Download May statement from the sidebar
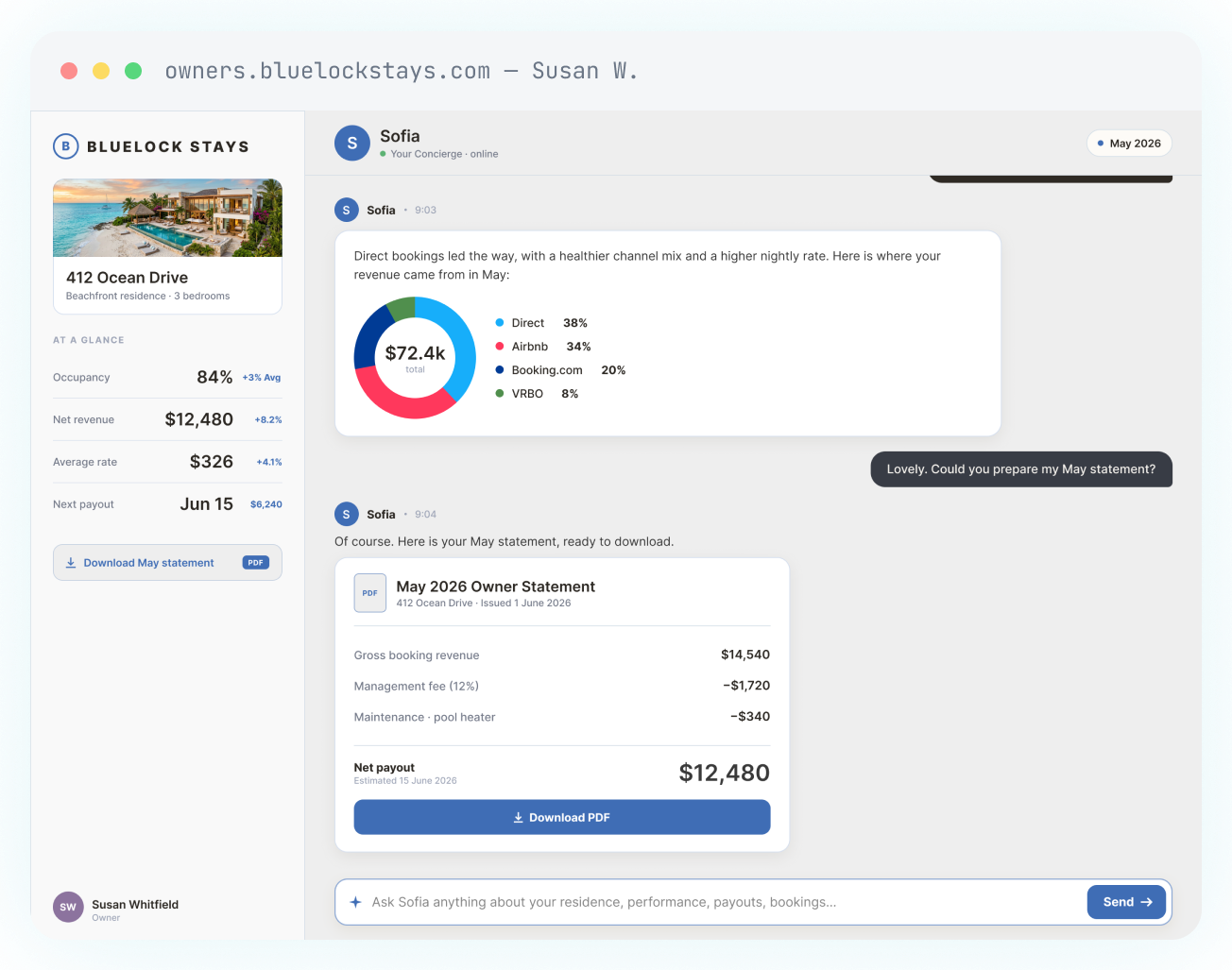 pos(167,562)
